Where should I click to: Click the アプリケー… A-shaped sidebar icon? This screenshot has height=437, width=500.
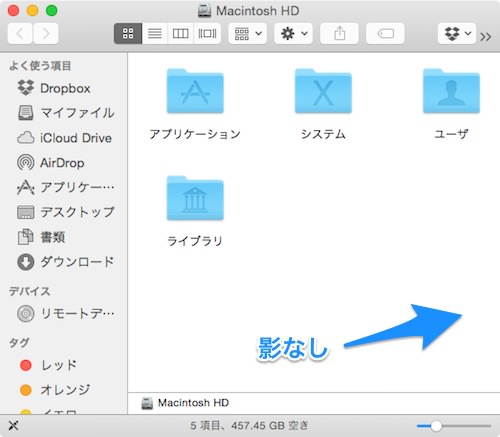[26, 187]
